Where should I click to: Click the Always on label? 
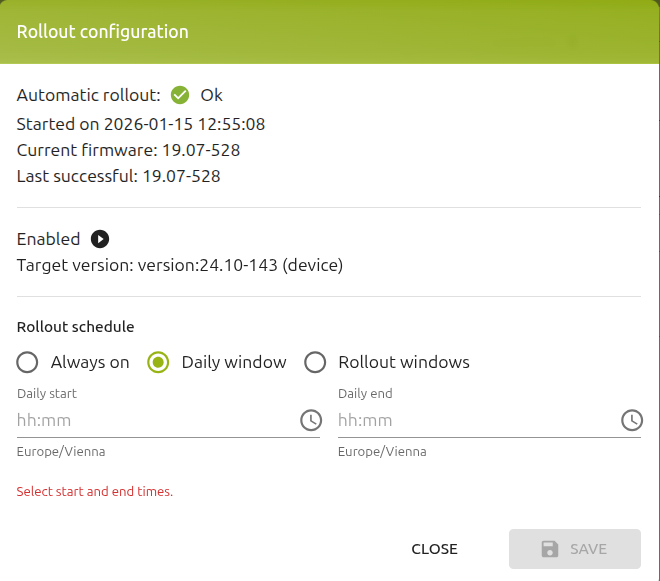coord(90,362)
